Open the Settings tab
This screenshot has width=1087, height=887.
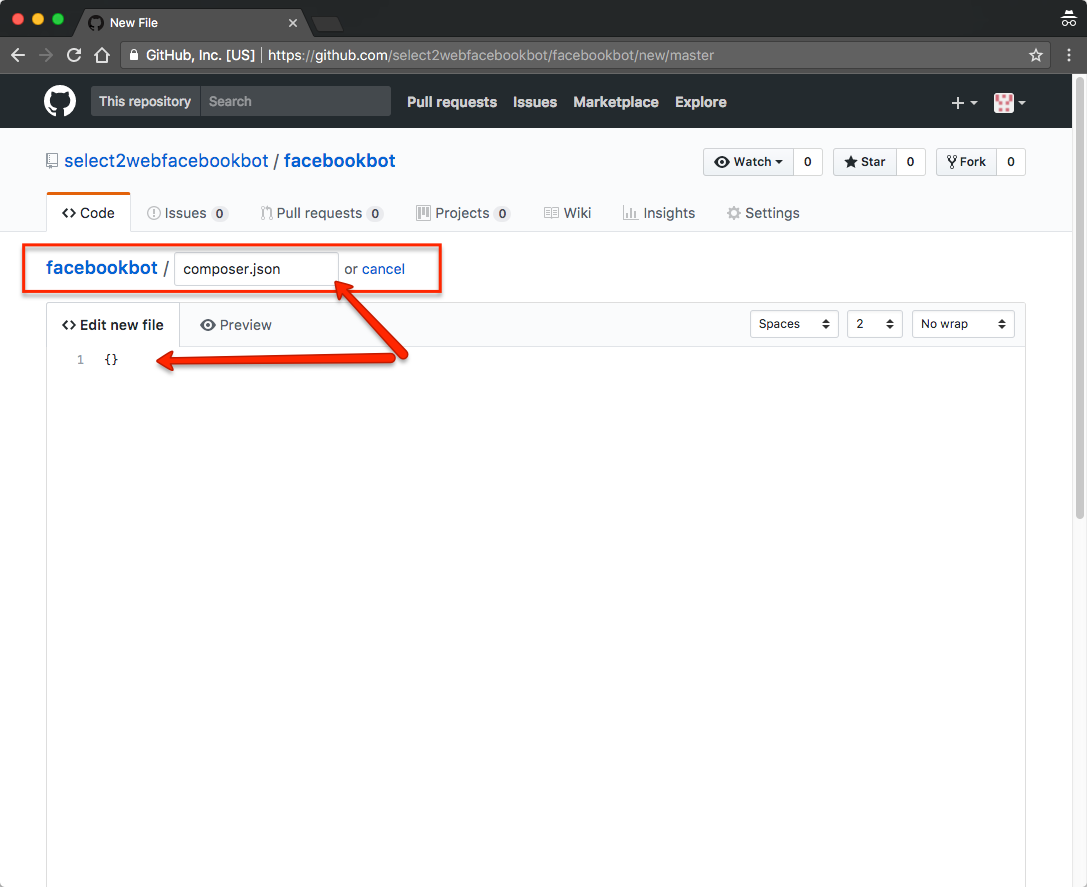763,213
